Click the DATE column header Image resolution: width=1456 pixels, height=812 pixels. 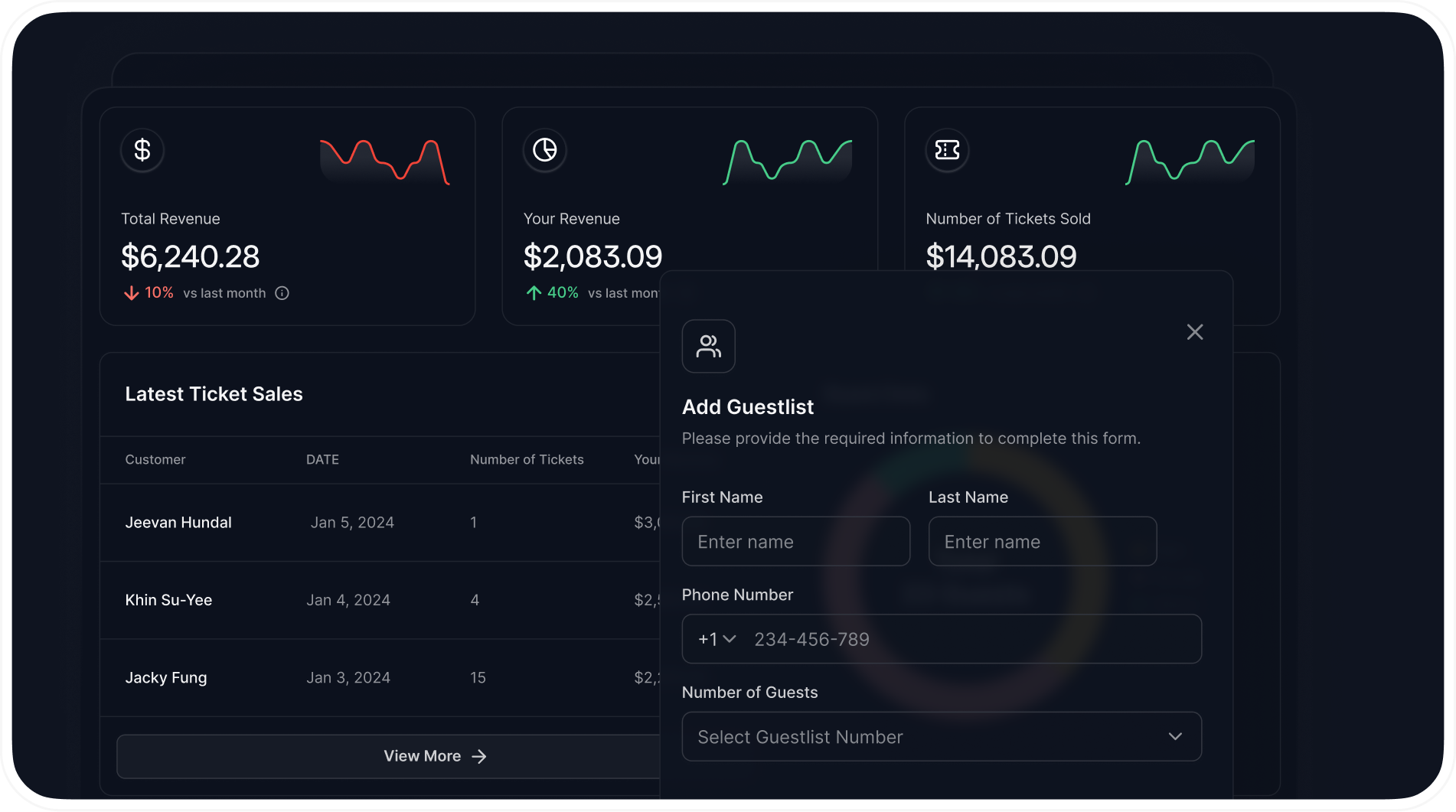pos(322,460)
